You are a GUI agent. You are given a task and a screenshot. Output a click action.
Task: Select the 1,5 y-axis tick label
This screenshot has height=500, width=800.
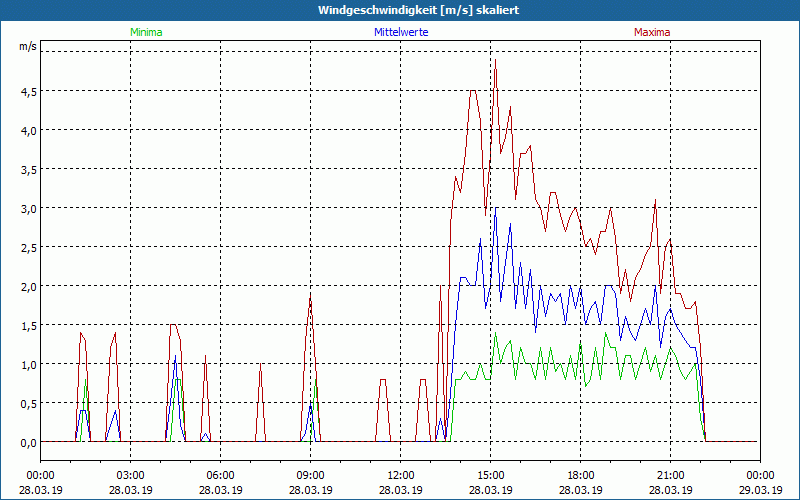(29, 325)
